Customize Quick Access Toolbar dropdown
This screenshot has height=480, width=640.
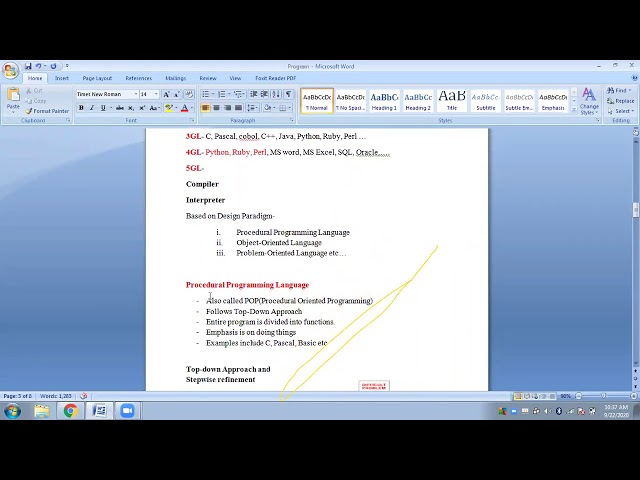(x=67, y=66)
